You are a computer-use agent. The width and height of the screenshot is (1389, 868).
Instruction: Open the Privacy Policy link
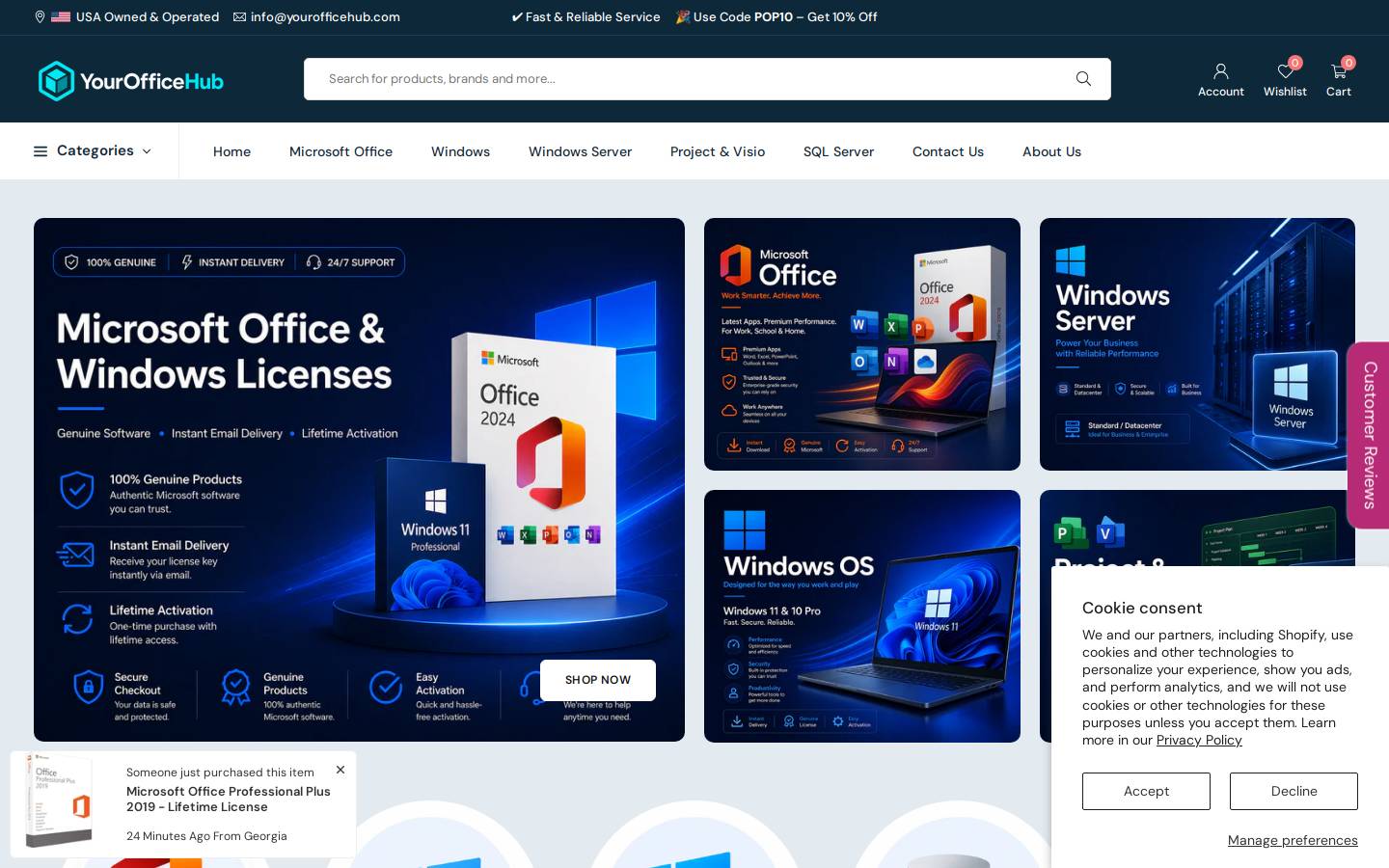click(x=1199, y=740)
